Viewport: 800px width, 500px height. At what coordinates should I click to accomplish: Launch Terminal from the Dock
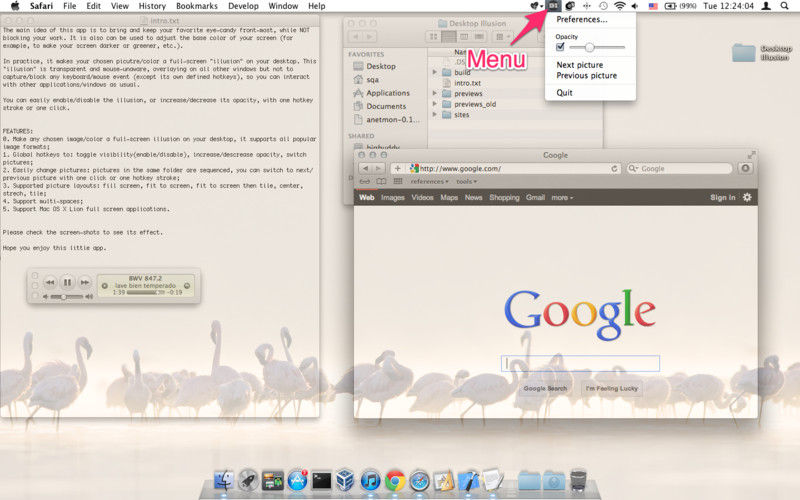pyautogui.click(x=322, y=480)
